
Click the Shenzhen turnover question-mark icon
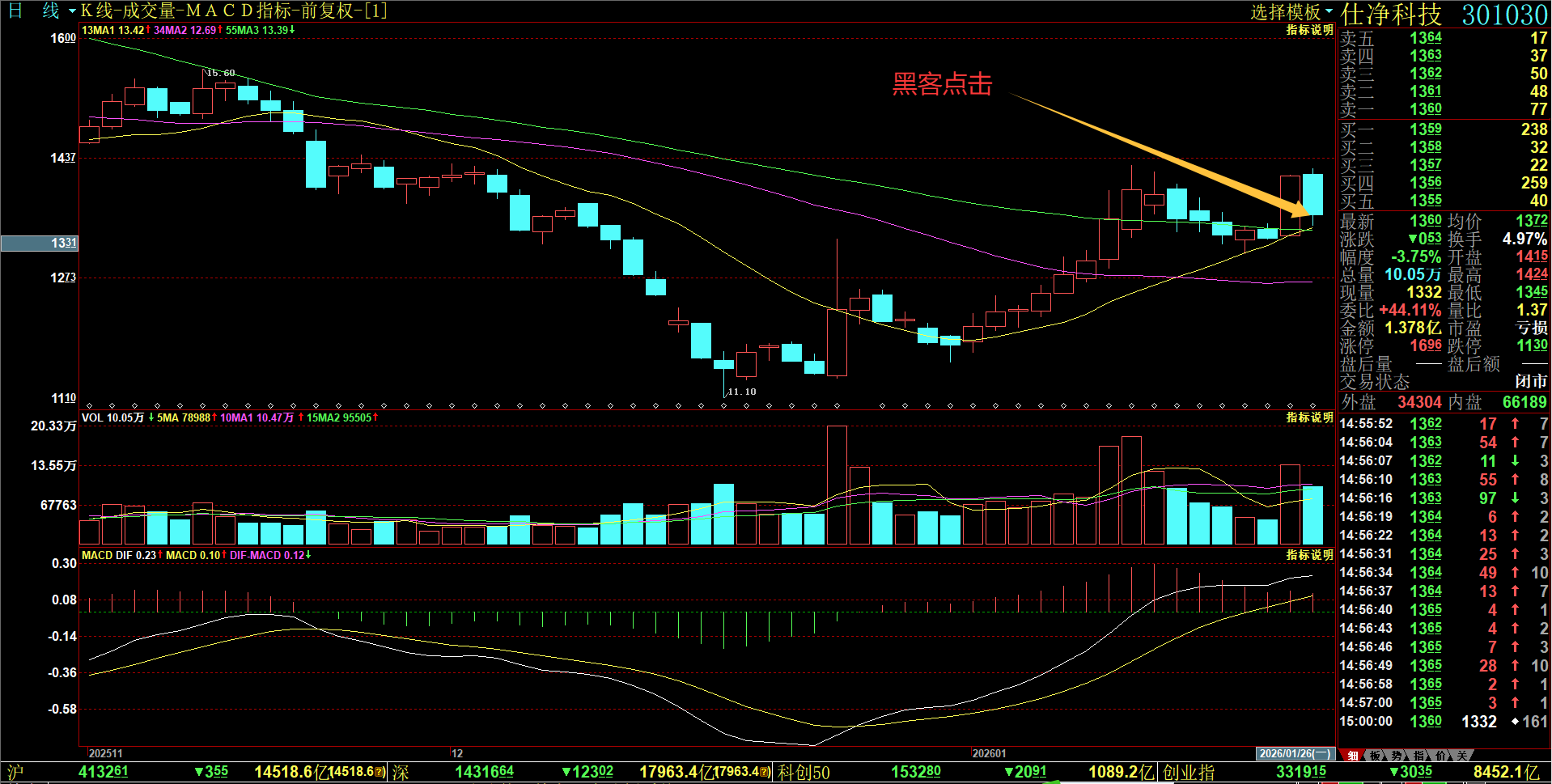[765, 772]
